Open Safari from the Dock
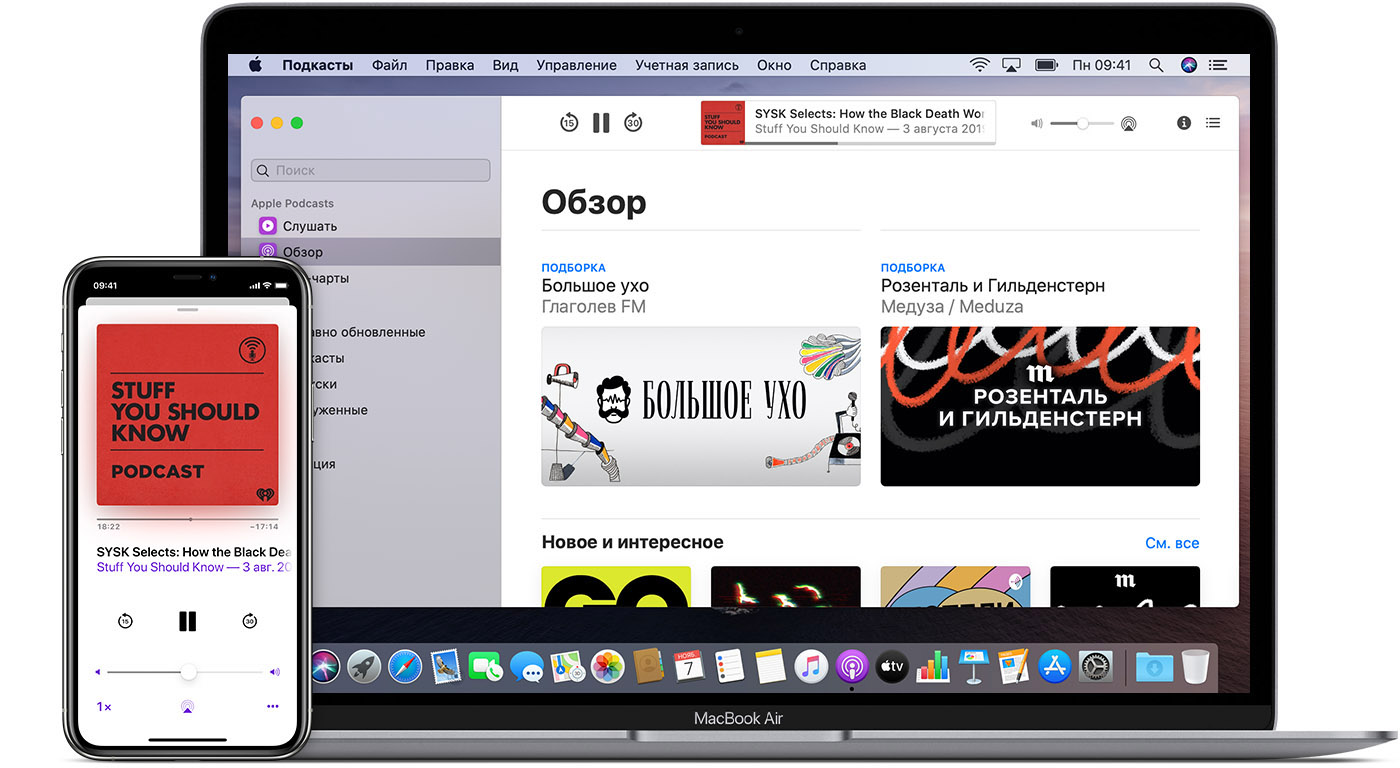This screenshot has width=1400, height=768. tap(405, 665)
